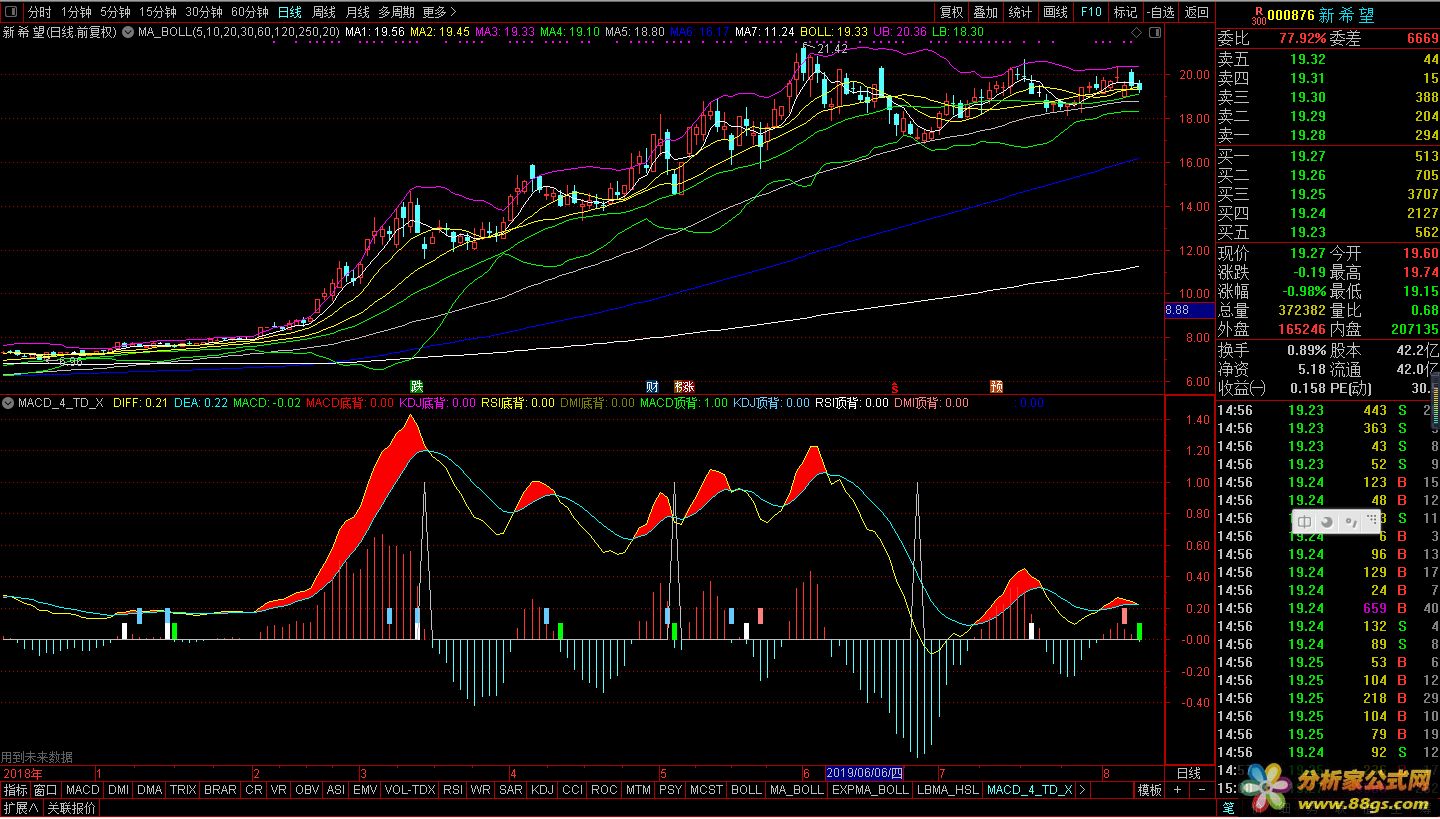The width and height of the screenshot is (1440, 819).
Task: Click the minus zoom-out button at bottom
Action: (x=1201, y=790)
